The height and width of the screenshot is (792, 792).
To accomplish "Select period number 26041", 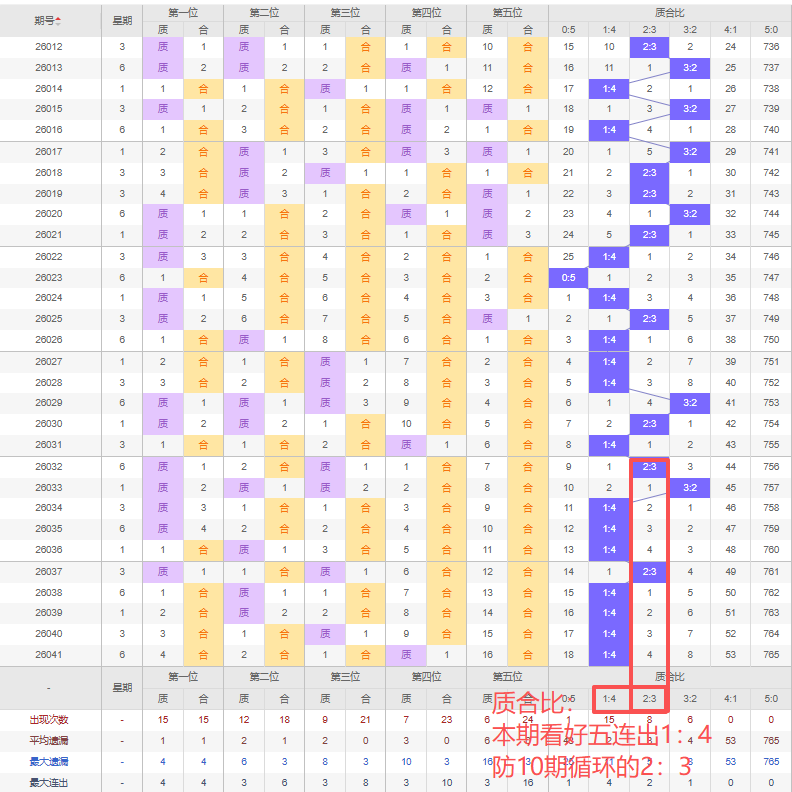I will coord(49,655).
